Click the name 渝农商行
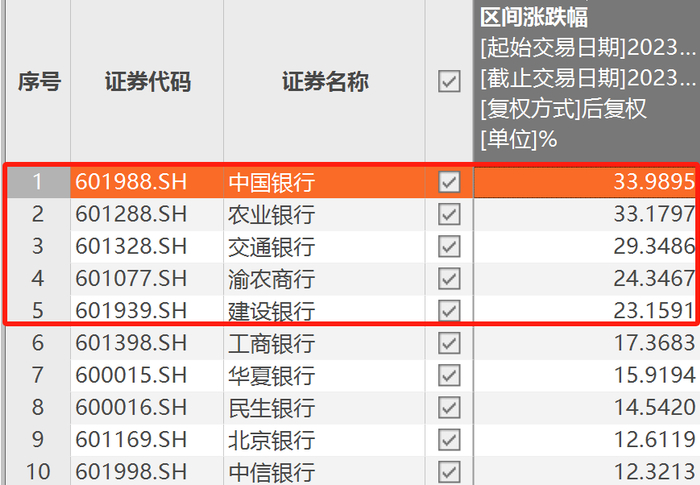The image size is (700, 485). tap(271, 279)
